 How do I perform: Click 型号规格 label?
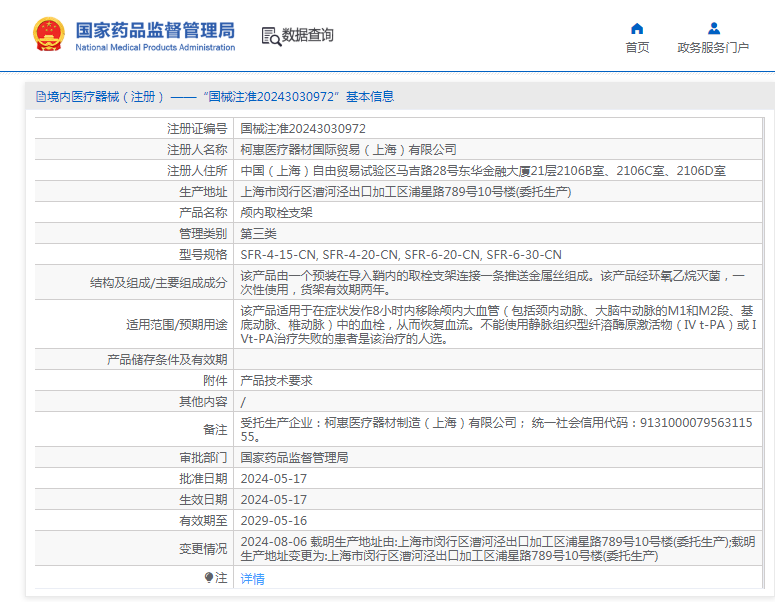(203, 255)
